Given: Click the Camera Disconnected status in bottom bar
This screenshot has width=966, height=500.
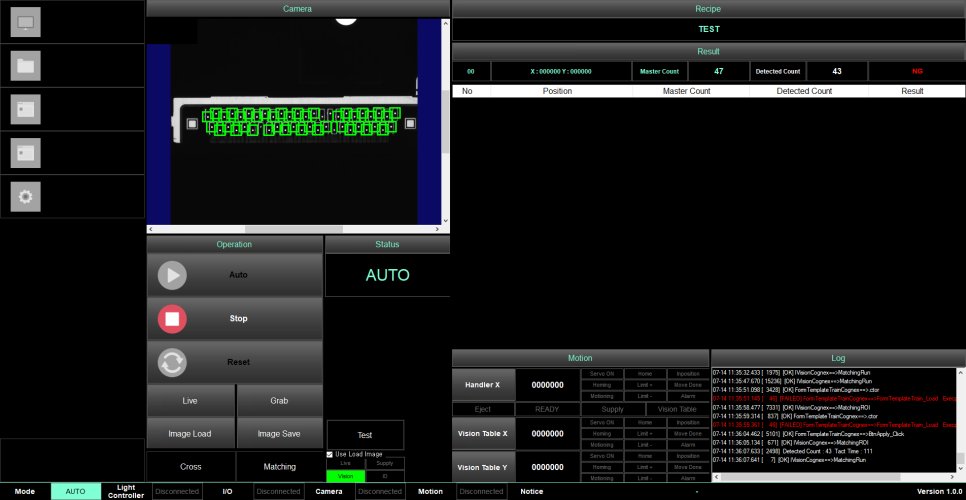Looking at the screenshot, I should coord(380,491).
